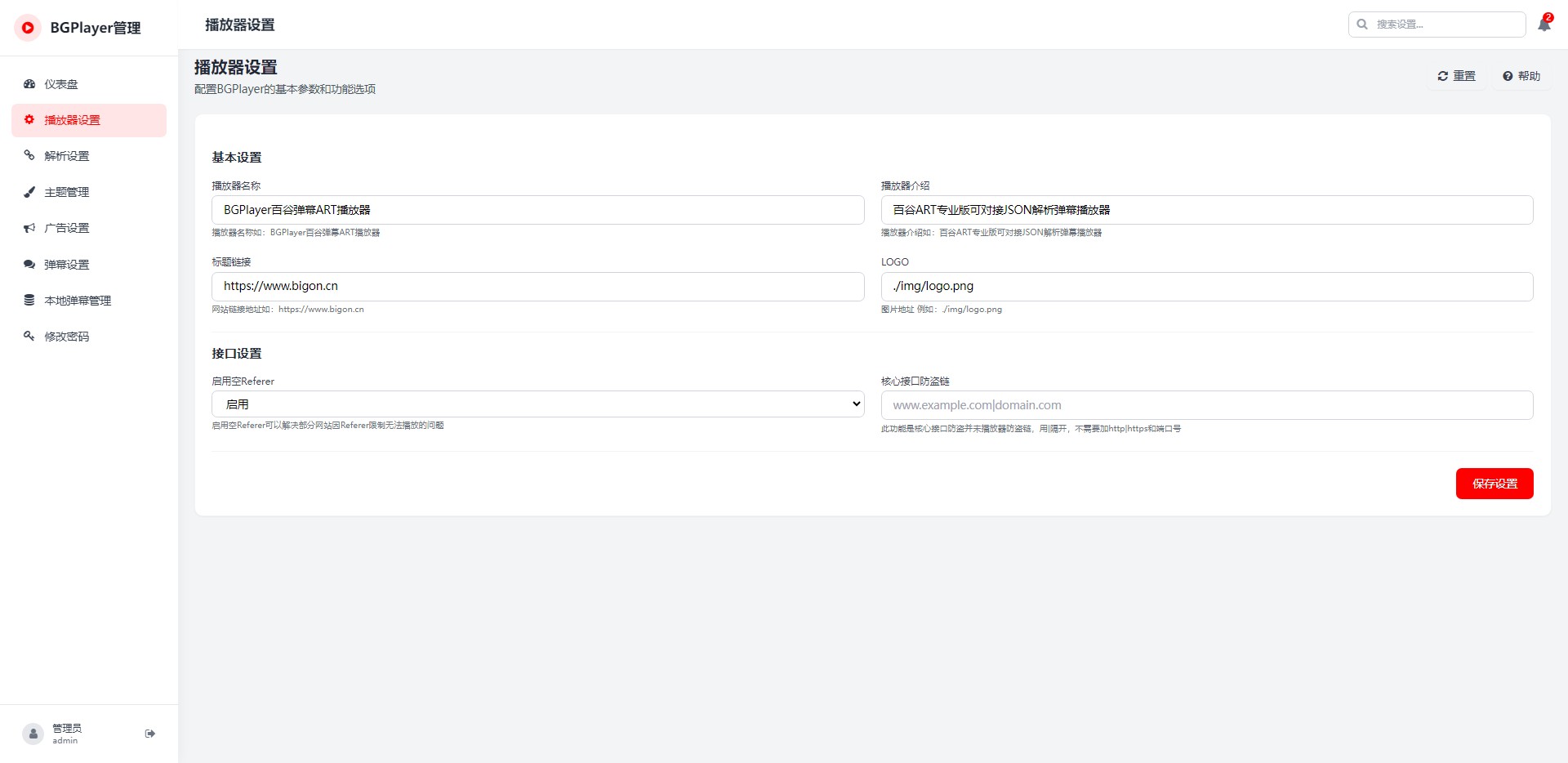Click the 核心接口防盗链 input field

[x=1206, y=405]
